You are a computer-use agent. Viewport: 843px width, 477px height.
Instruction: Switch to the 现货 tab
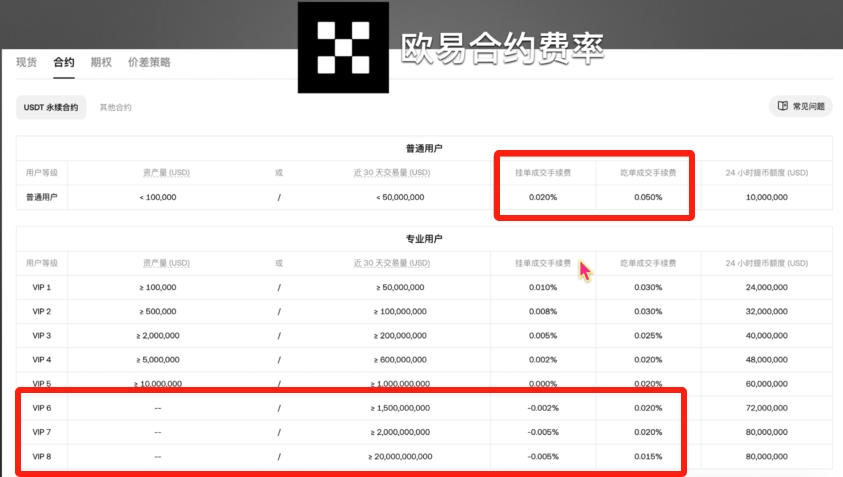[x=26, y=62]
